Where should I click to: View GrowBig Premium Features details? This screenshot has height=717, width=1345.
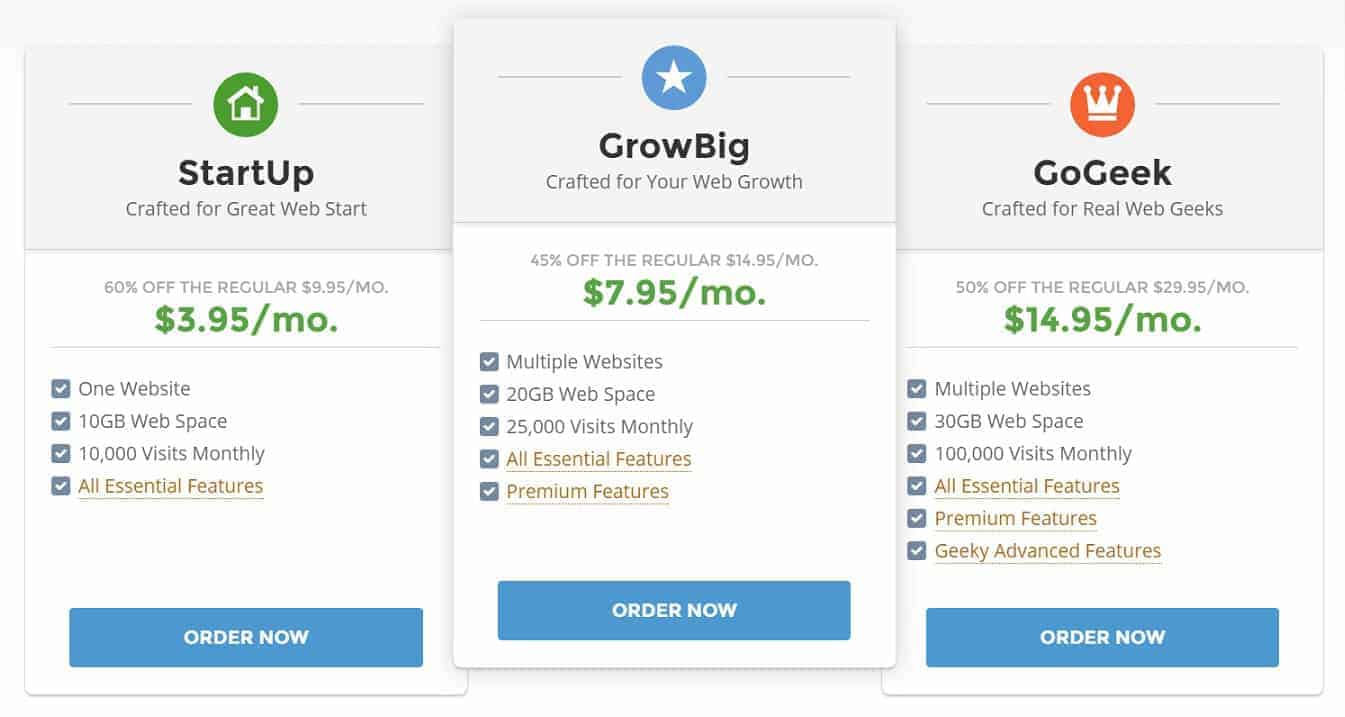click(x=588, y=491)
